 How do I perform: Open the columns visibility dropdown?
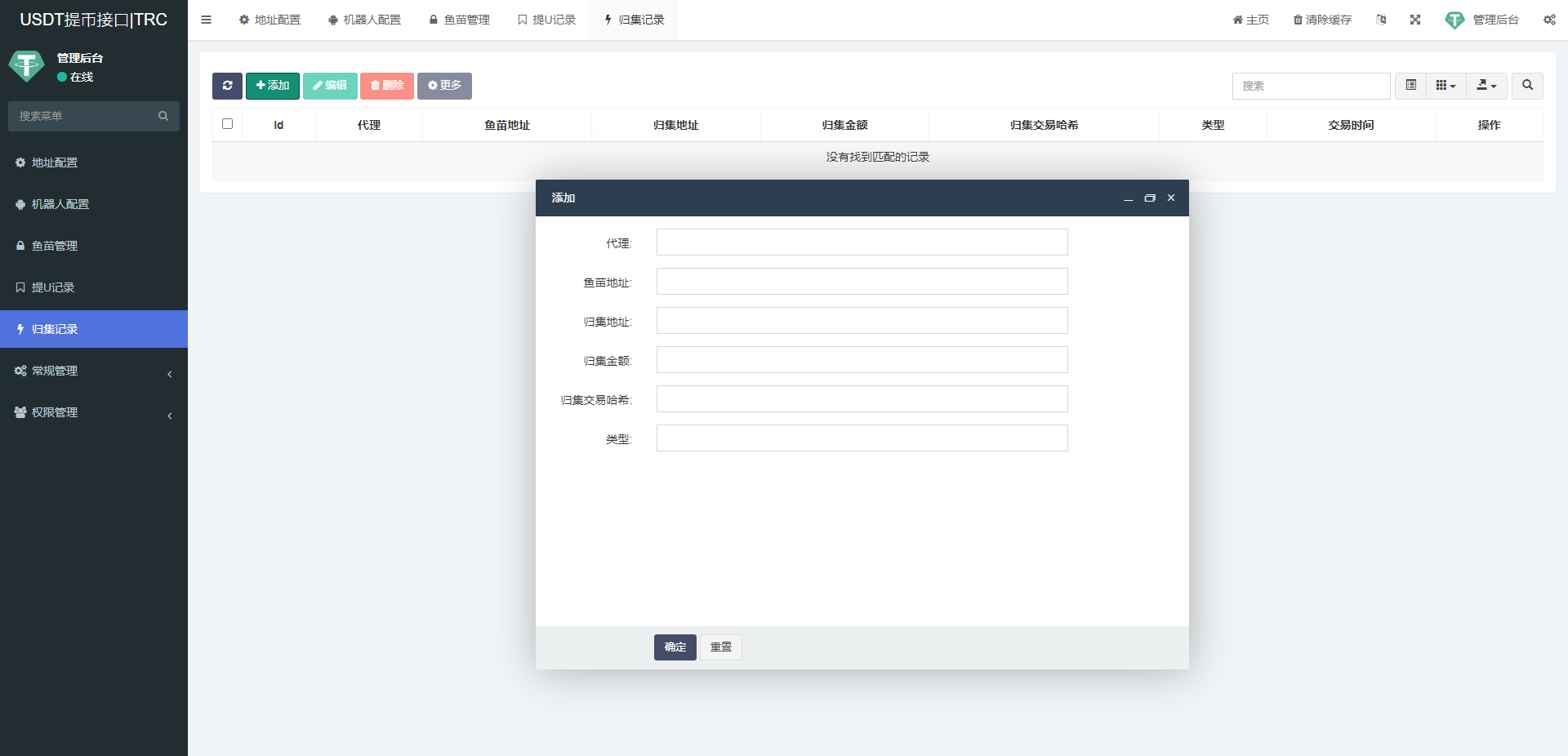(1445, 86)
